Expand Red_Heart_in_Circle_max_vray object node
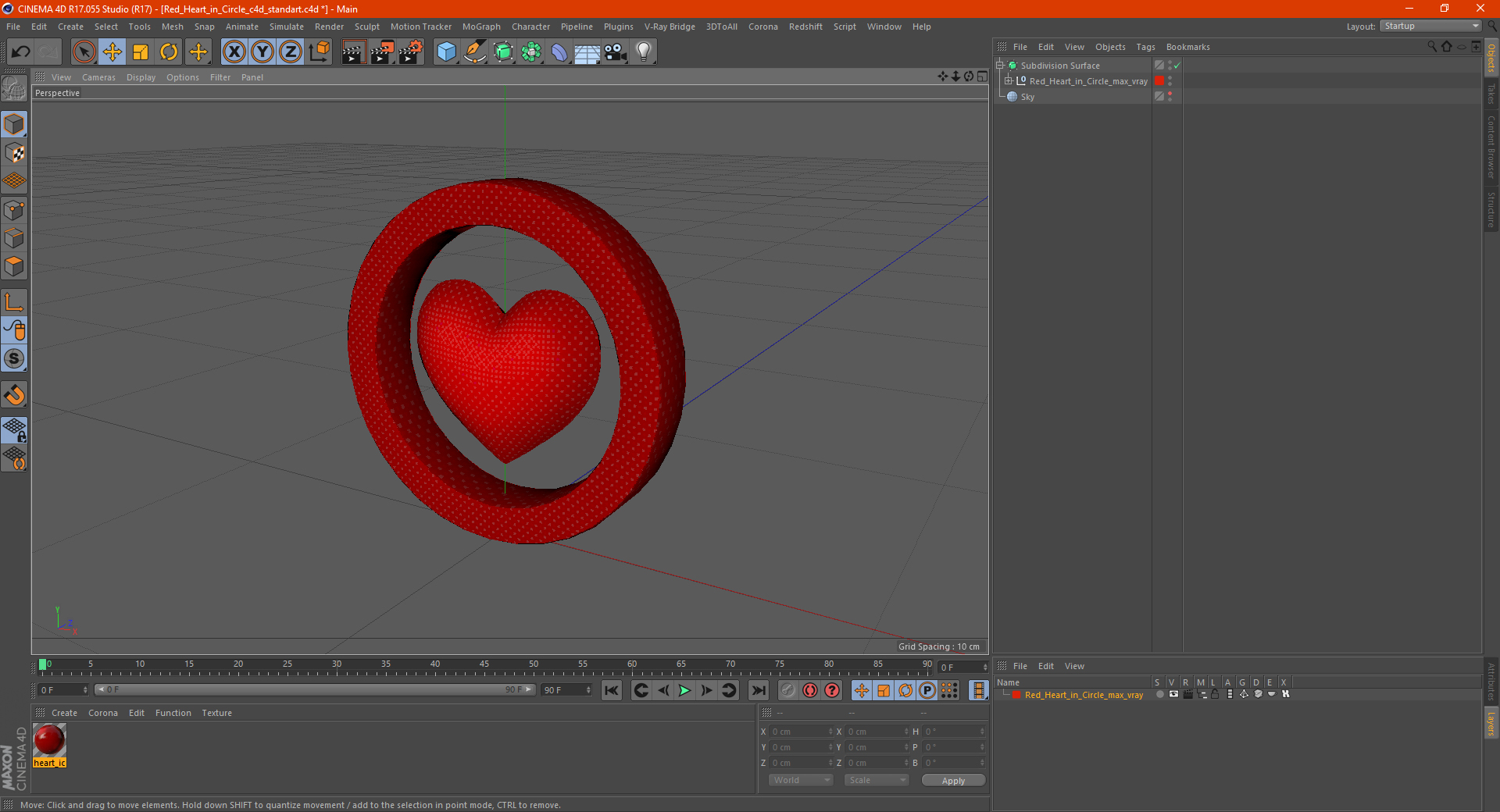The image size is (1500, 812). tap(1009, 81)
